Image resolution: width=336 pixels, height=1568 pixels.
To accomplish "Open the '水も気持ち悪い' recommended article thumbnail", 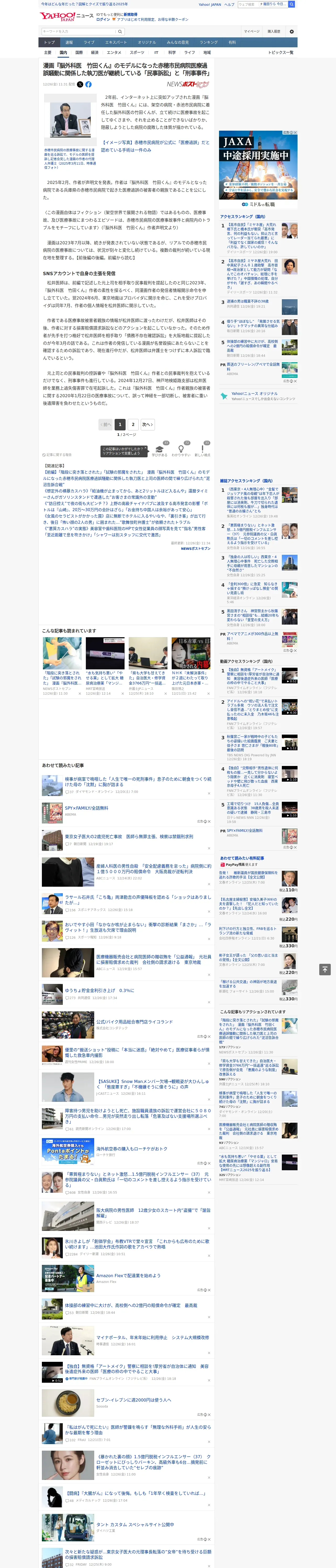I will (105, 653).
